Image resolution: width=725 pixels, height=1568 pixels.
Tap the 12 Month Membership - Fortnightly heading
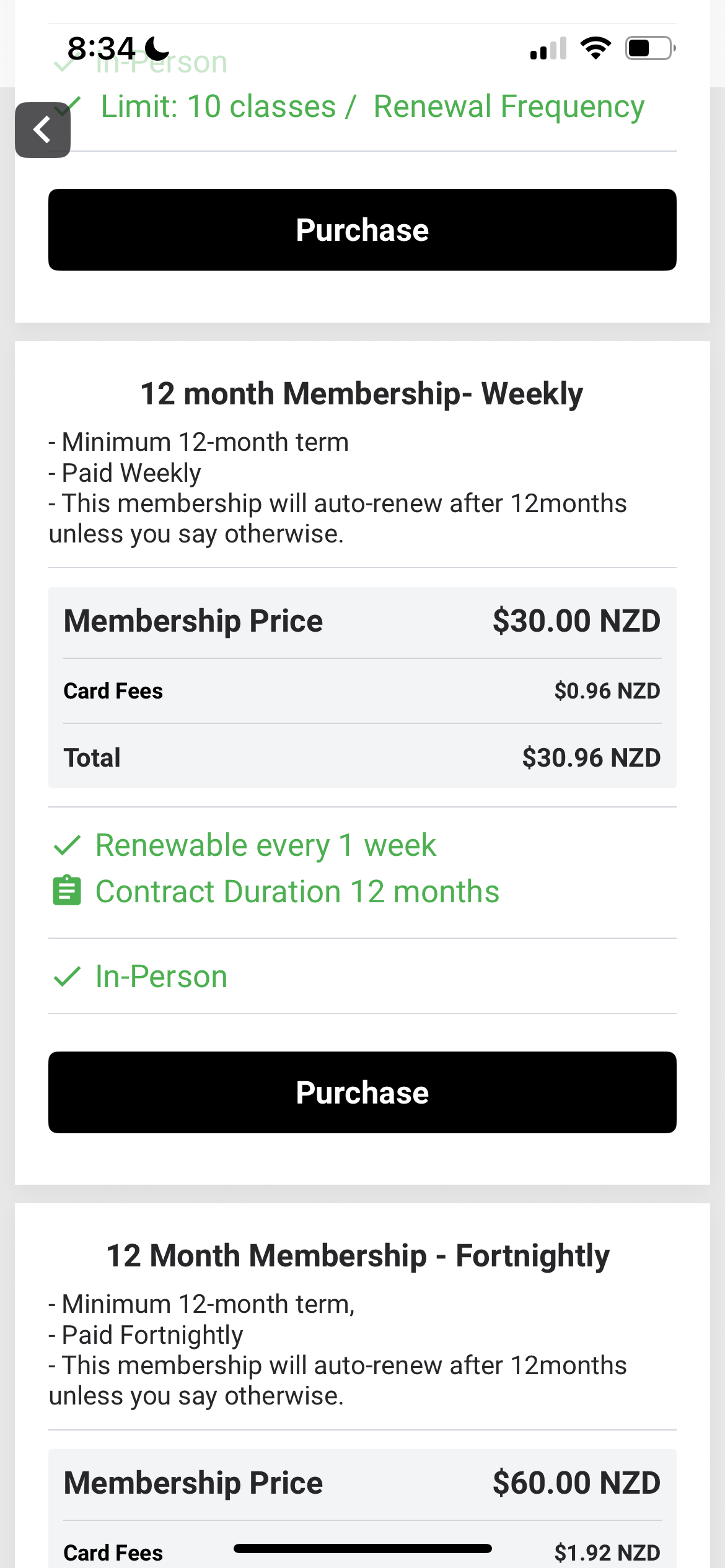[358, 1256]
